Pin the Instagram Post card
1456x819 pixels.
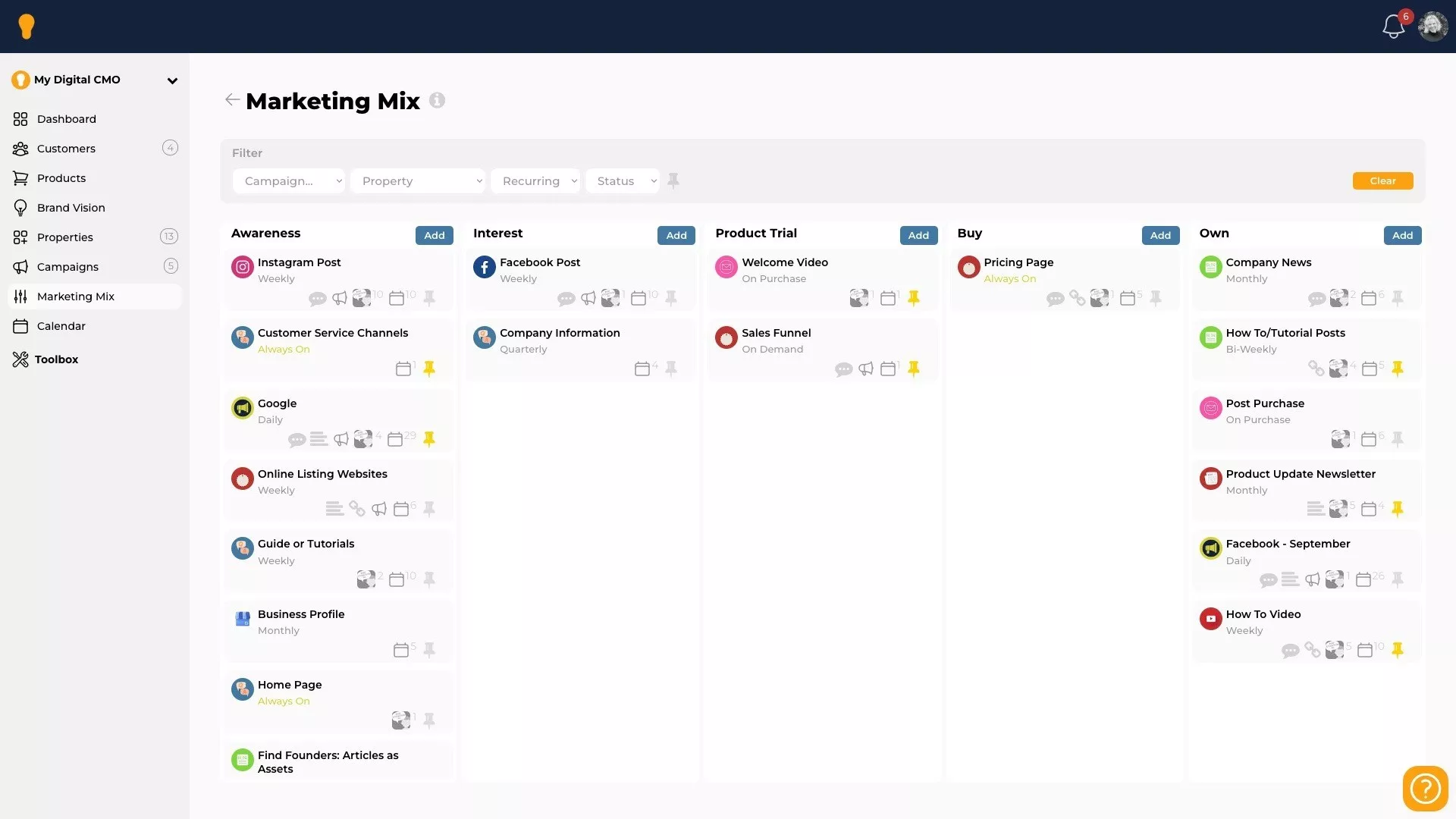(429, 299)
